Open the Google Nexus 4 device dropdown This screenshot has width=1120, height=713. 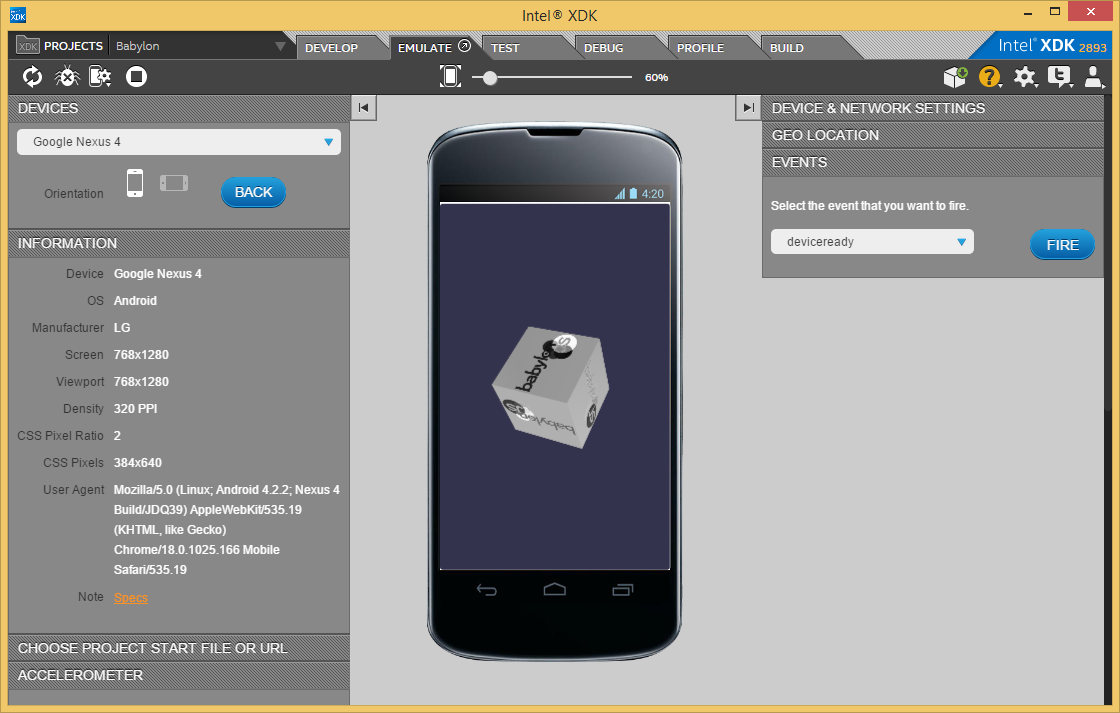click(179, 141)
